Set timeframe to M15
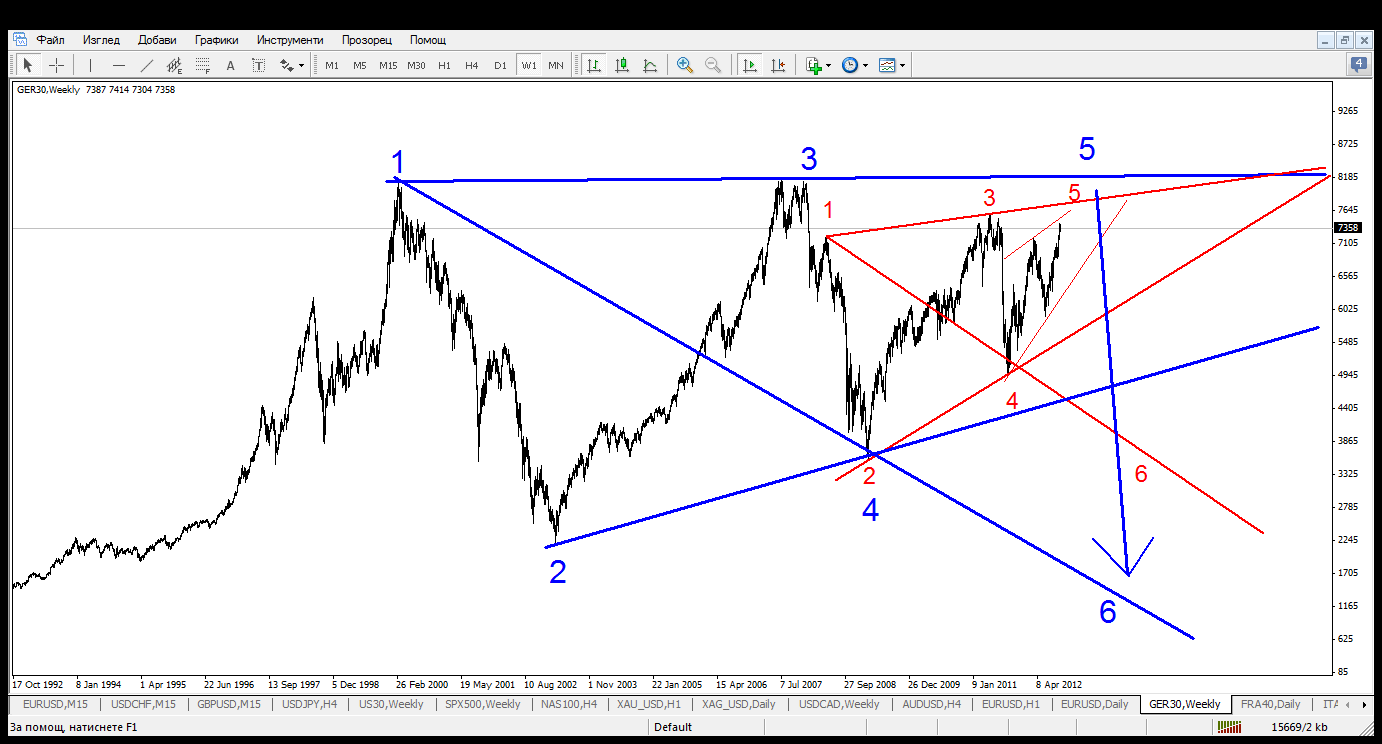1382x744 pixels. click(x=388, y=65)
